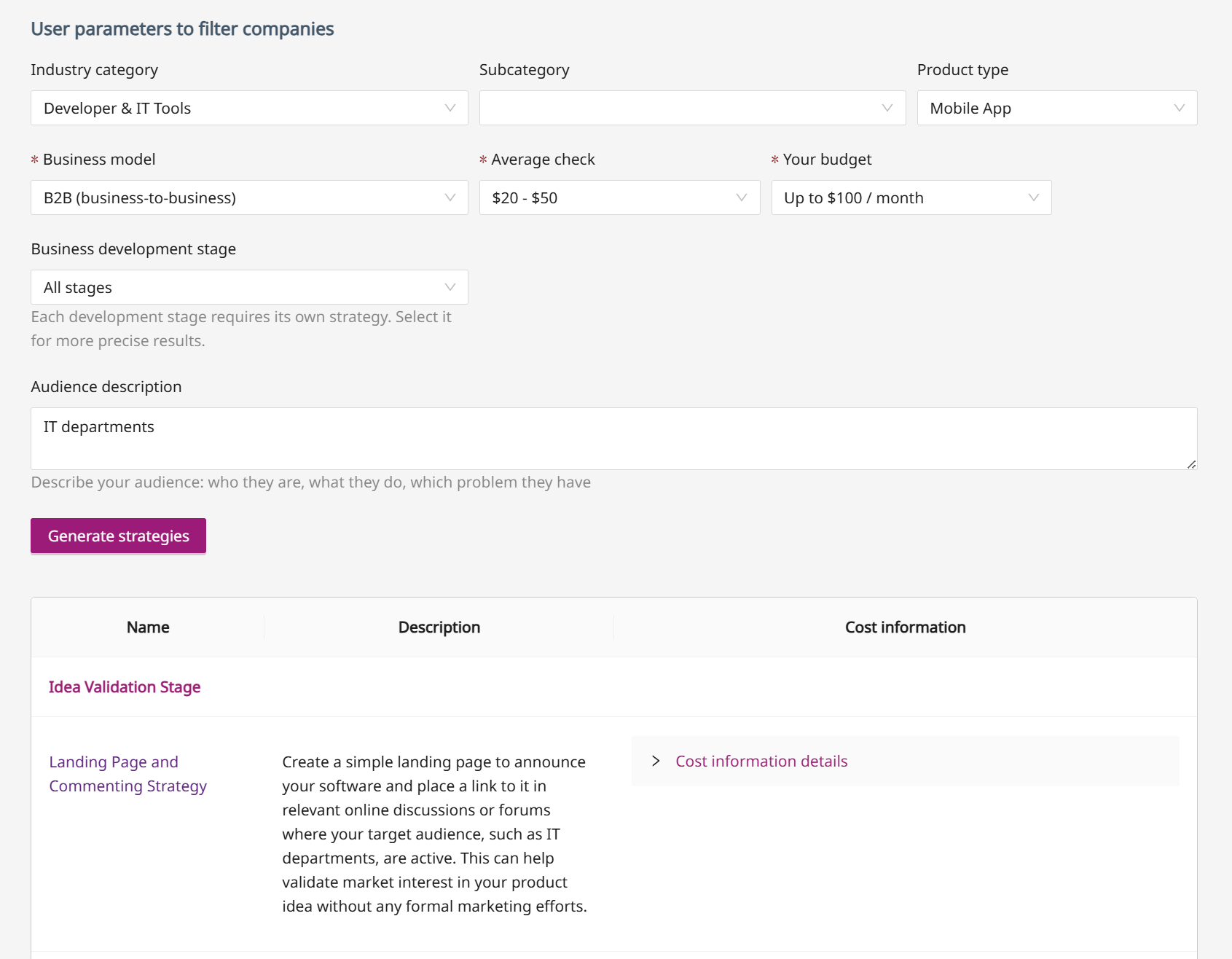Click the Name column header
Screen dimensions: 1232x959
point(148,627)
